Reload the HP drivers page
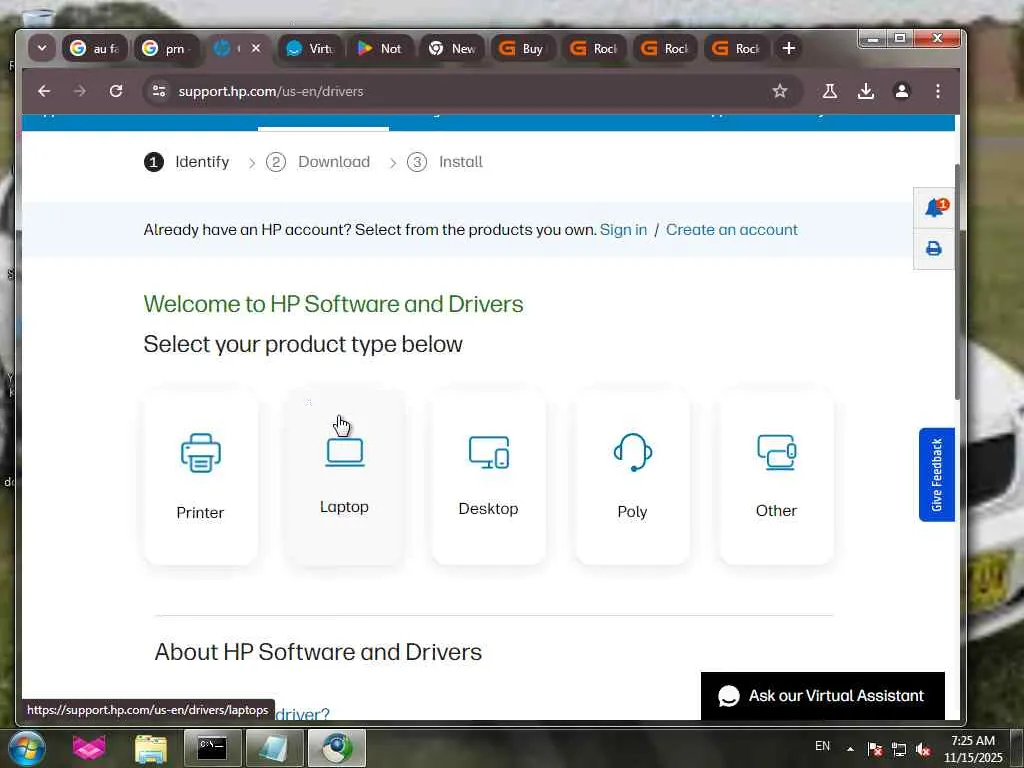The image size is (1024, 768). pyautogui.click(x=116, y=91)
